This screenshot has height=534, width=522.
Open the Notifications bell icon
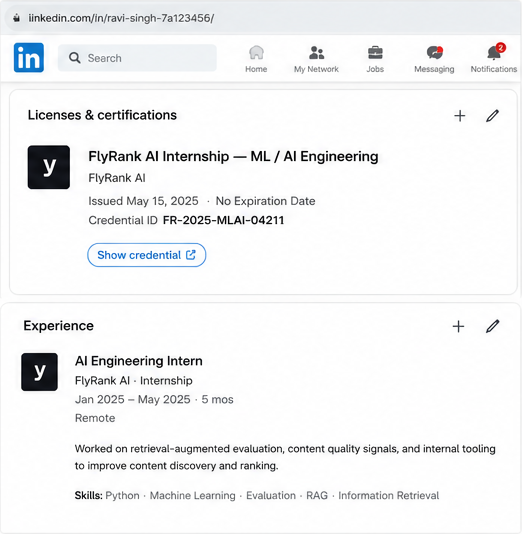494,53
